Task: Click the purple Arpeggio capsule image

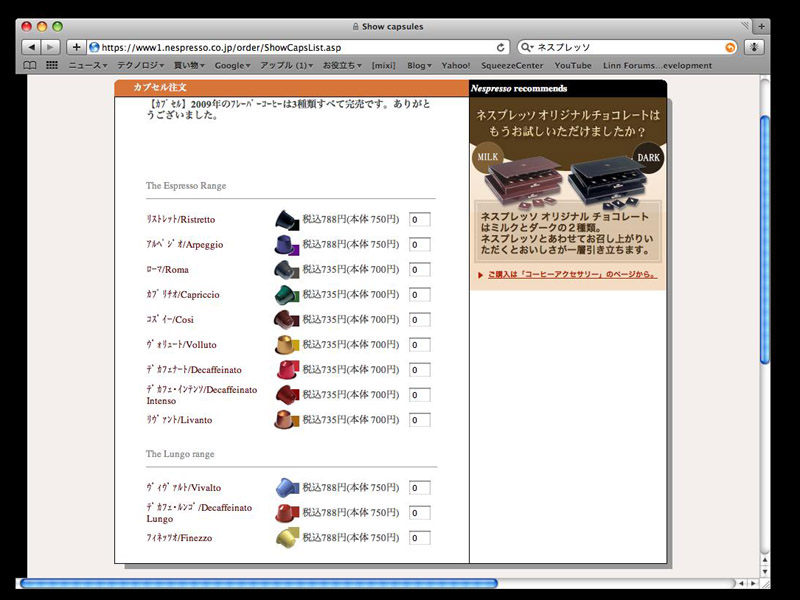Action: pos(287,245)
